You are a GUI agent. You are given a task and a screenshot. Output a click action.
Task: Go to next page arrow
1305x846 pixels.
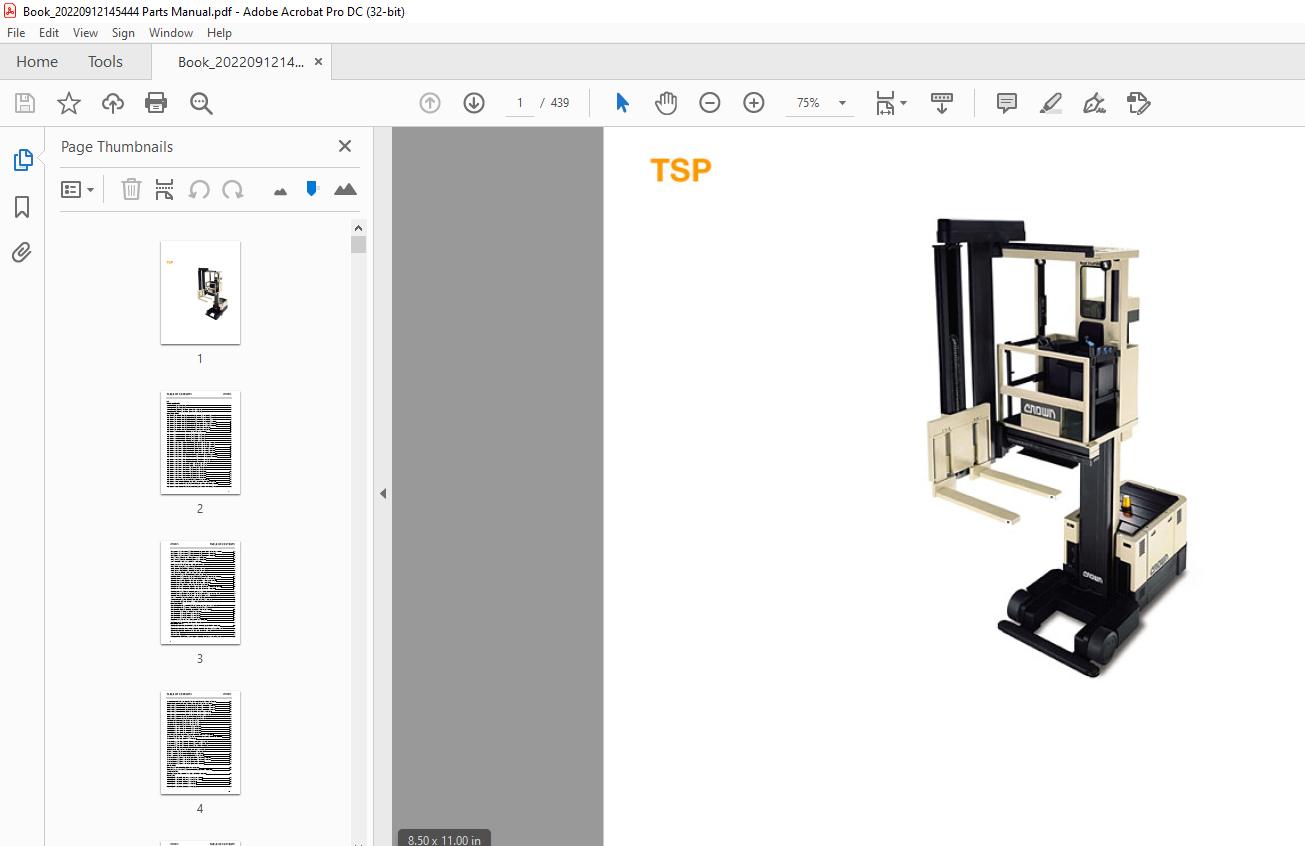pos(474,103)
